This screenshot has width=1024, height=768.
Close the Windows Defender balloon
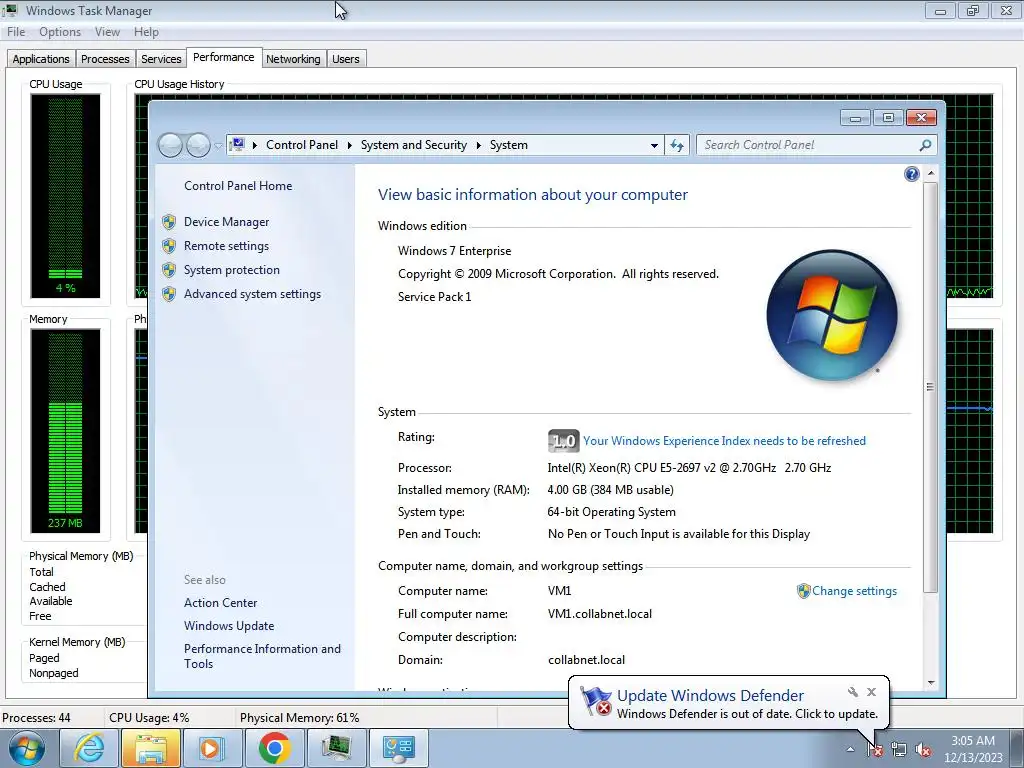[871, 692]
